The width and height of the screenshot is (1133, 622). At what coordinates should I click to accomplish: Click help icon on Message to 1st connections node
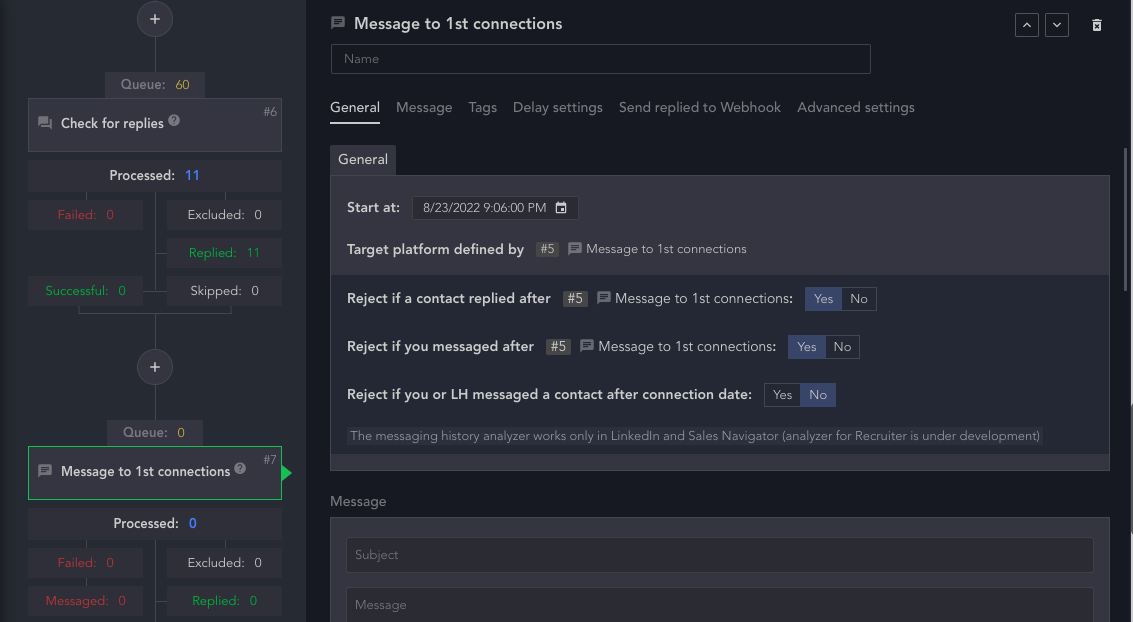tap(240, 469)
